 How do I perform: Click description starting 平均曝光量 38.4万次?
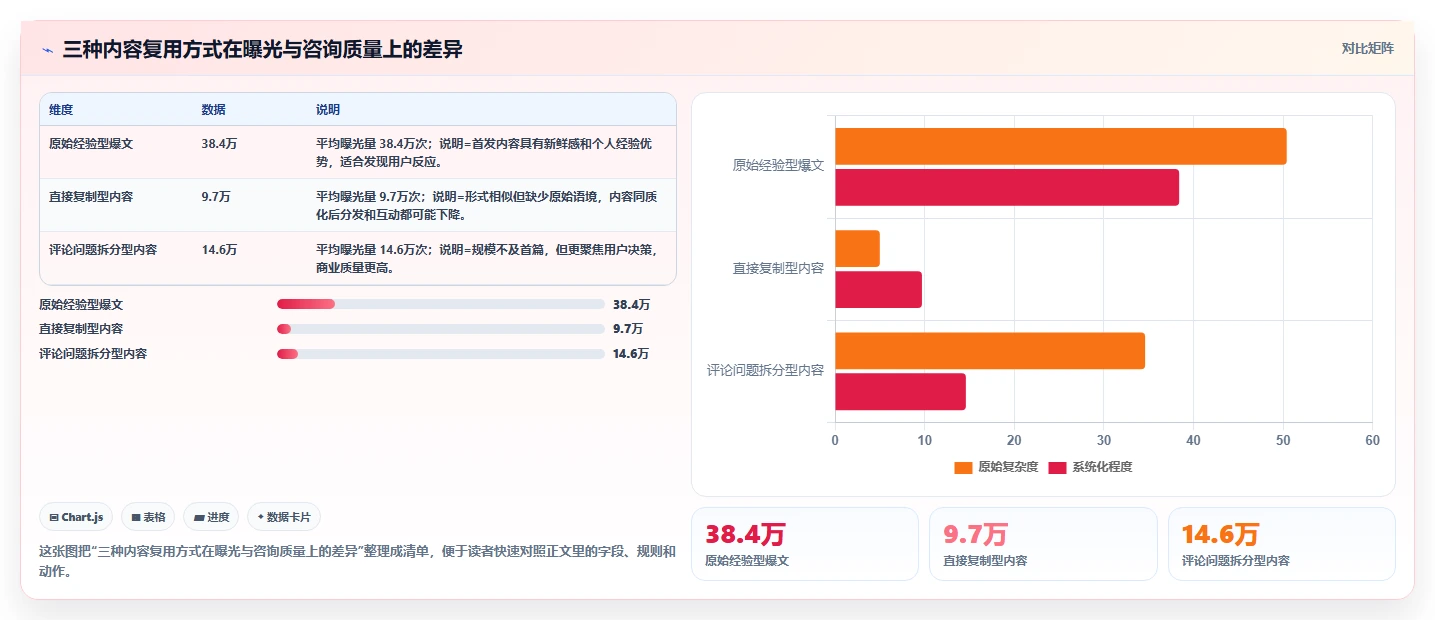click(486, 152)
